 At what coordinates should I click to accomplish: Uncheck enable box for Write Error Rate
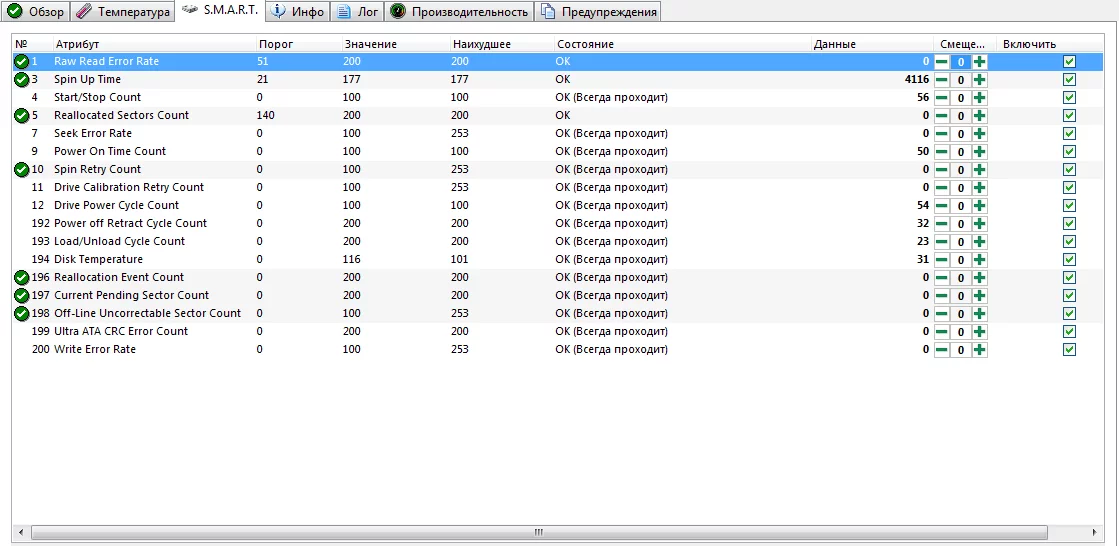tap(1069, 350)
